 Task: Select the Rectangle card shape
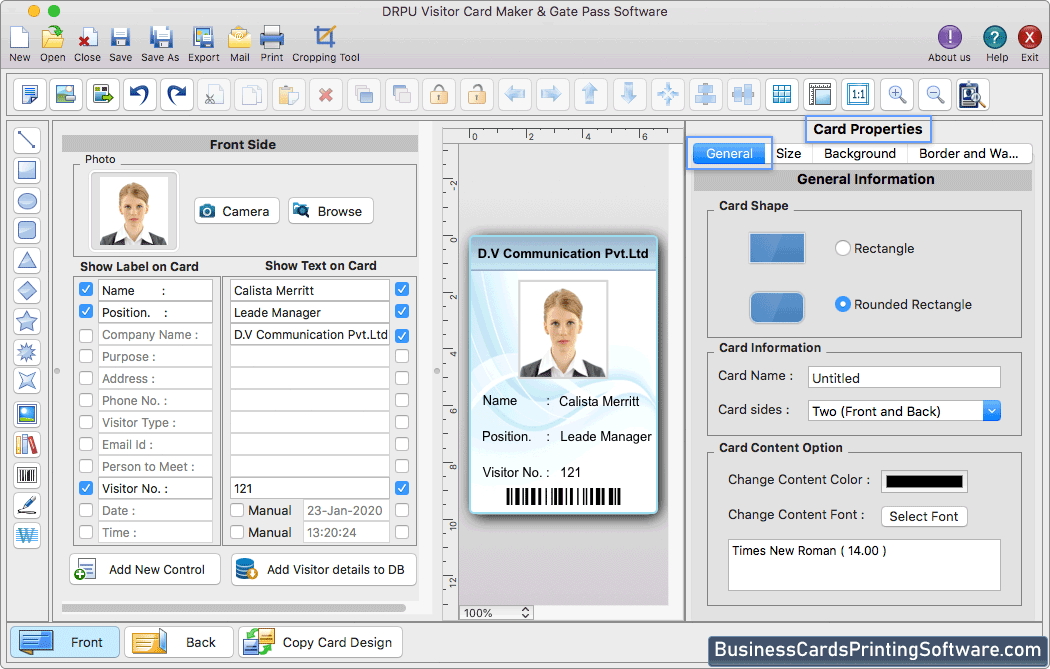coord(842,248)
